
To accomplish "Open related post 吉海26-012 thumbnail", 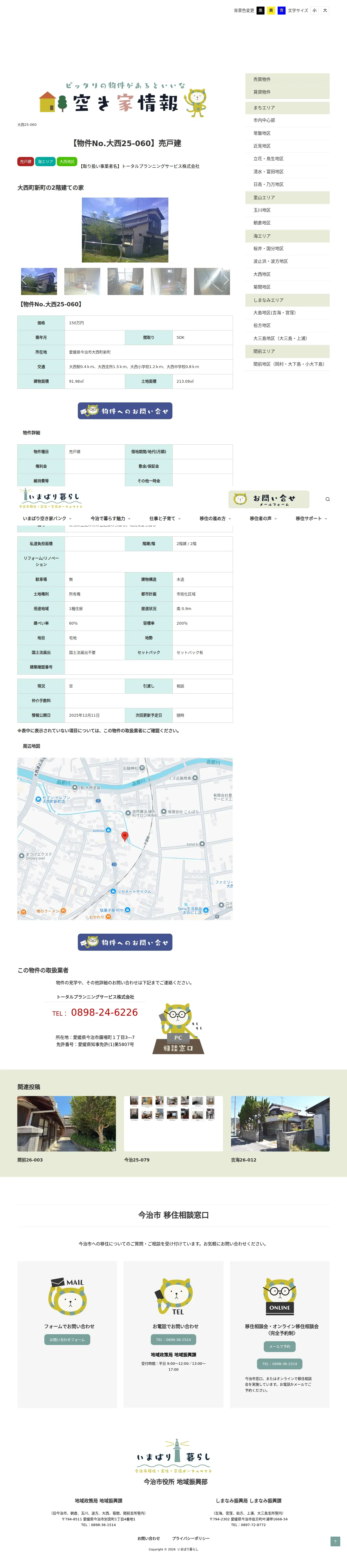I will (x=280, y=1124).
